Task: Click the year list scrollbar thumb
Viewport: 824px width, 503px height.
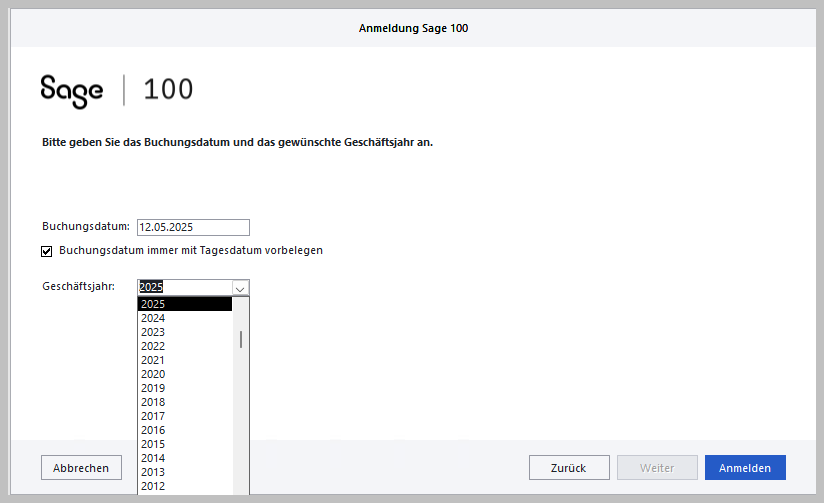Action: (x=241, y=340)
